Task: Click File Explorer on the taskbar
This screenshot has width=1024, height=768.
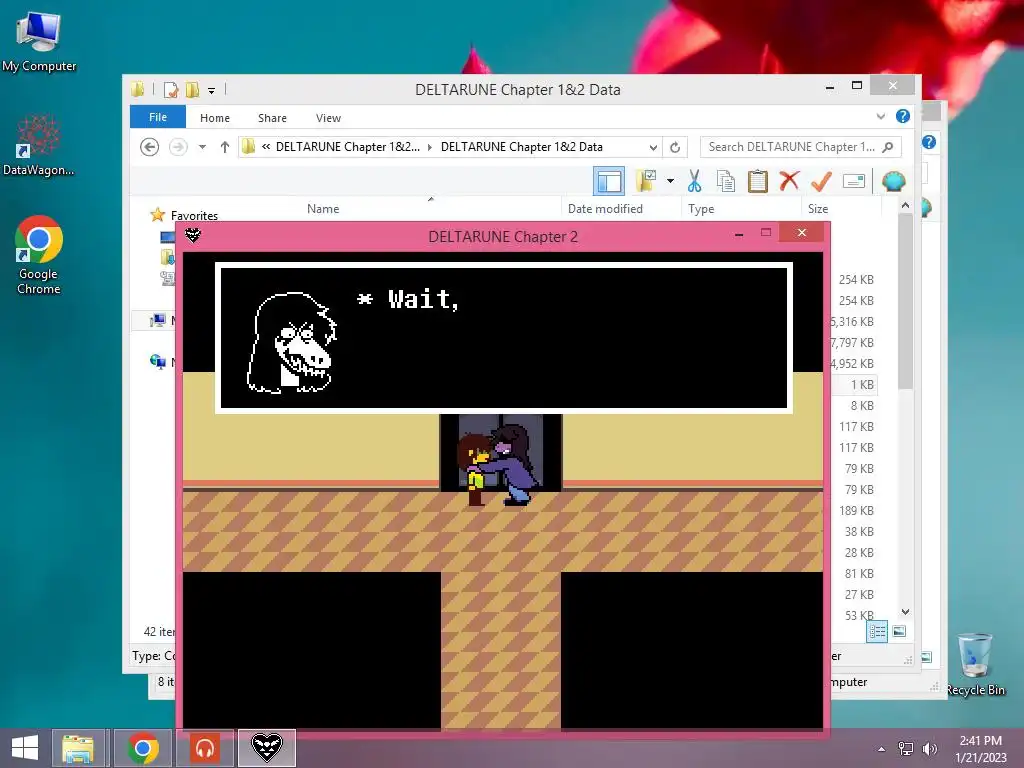Action: [x=78, y=748]
